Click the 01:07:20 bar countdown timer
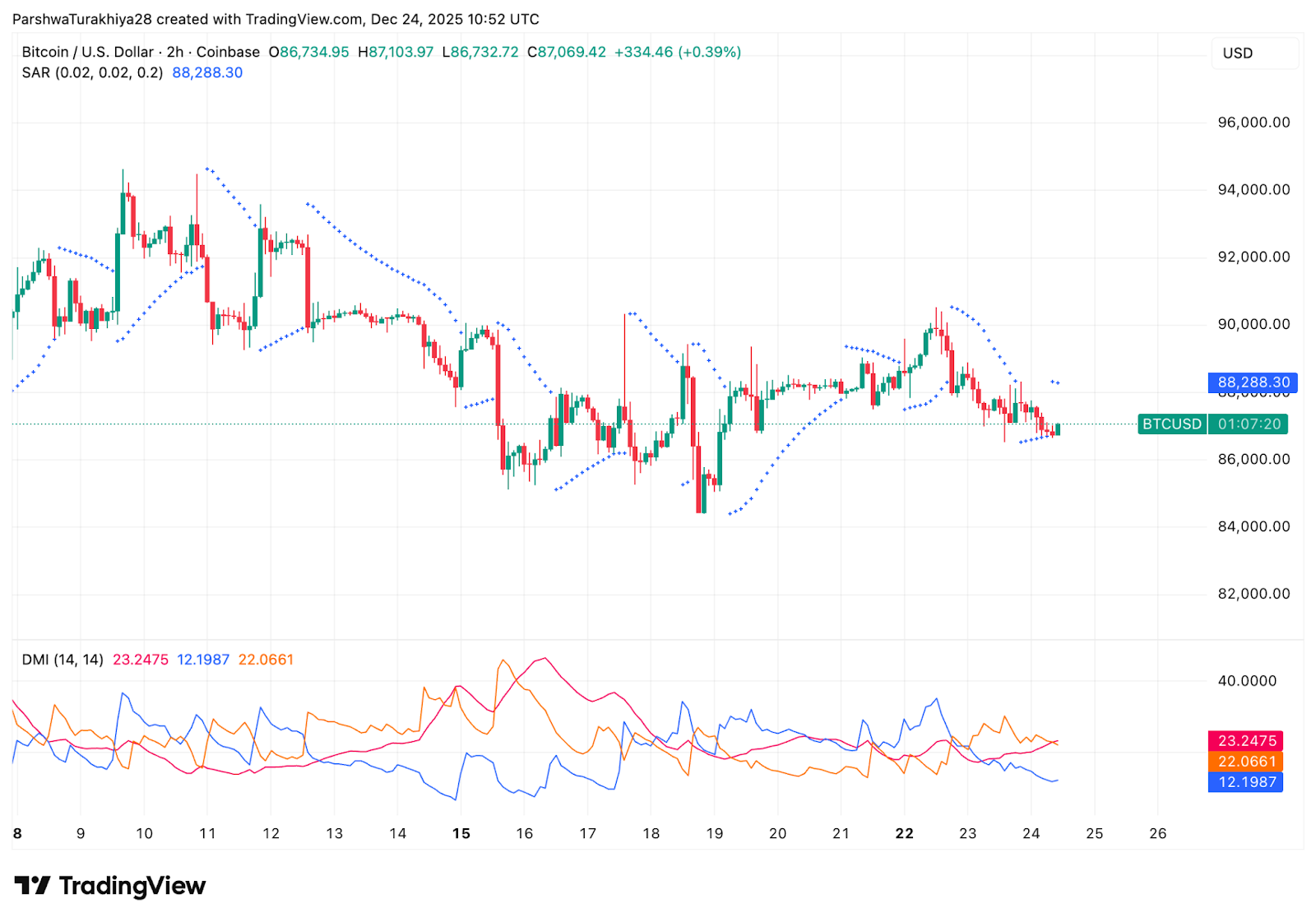 coord(1249,424)
